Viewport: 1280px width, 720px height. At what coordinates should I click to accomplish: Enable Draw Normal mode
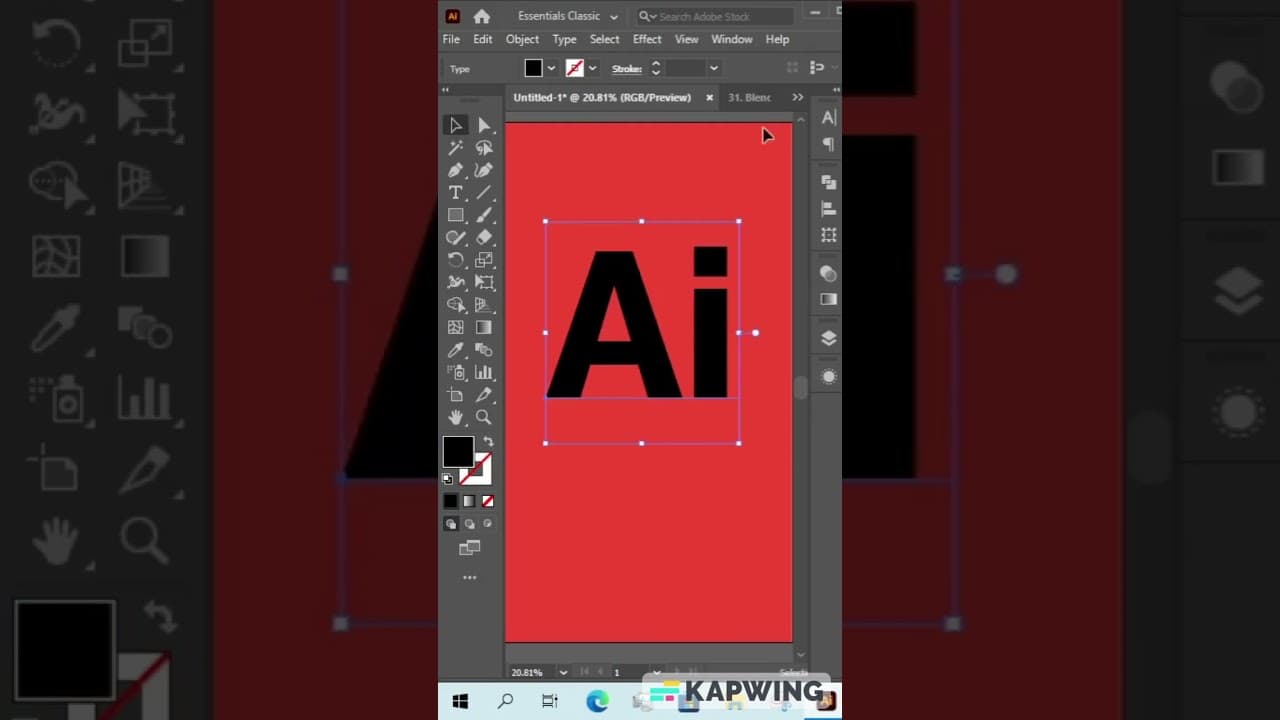point(450,523)
